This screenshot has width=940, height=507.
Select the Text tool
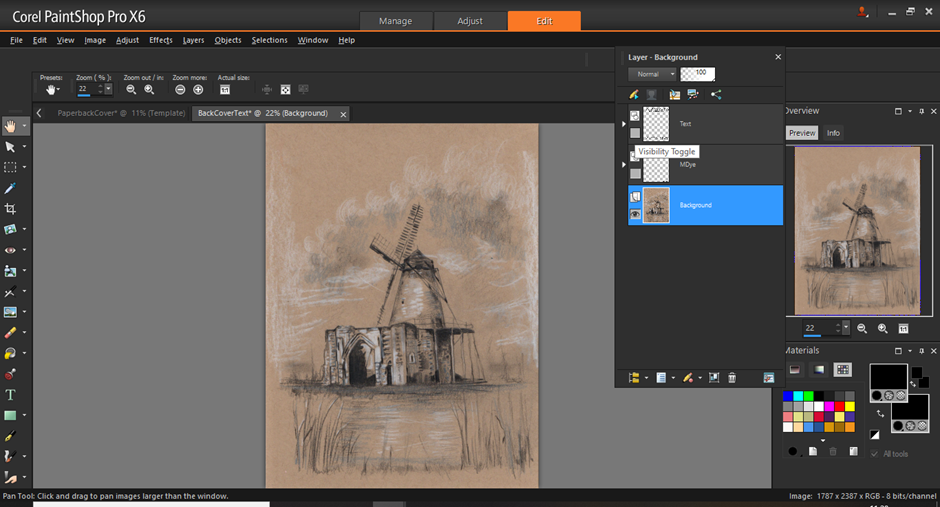tap(10, 395)
